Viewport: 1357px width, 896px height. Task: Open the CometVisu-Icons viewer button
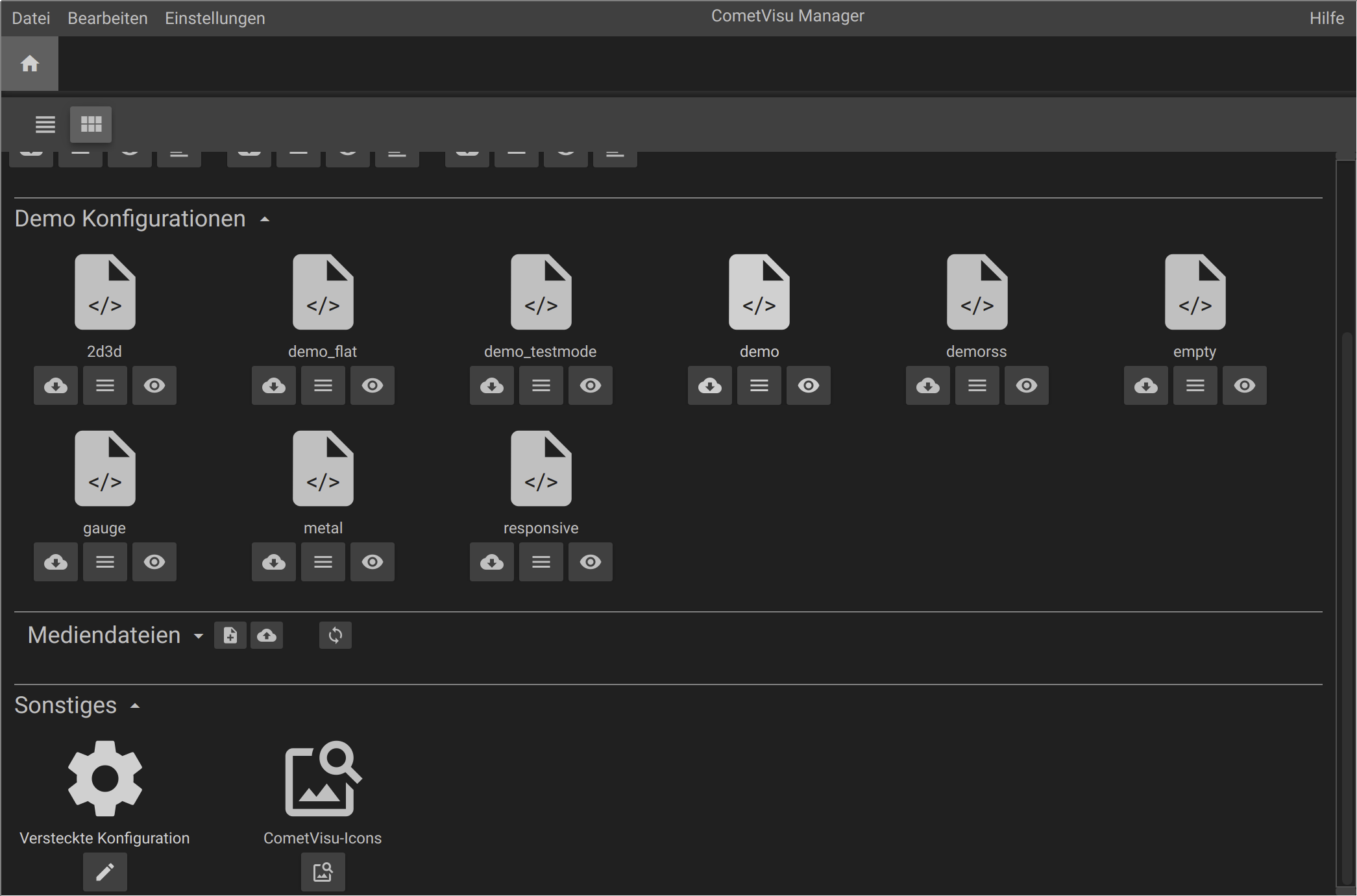click(x=323, y=872)
